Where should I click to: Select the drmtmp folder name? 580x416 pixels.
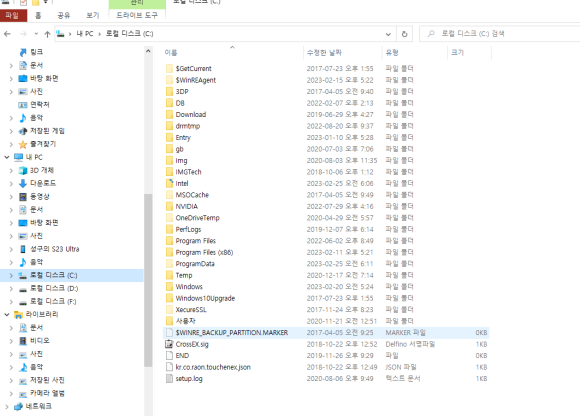[x=188, y=126]
